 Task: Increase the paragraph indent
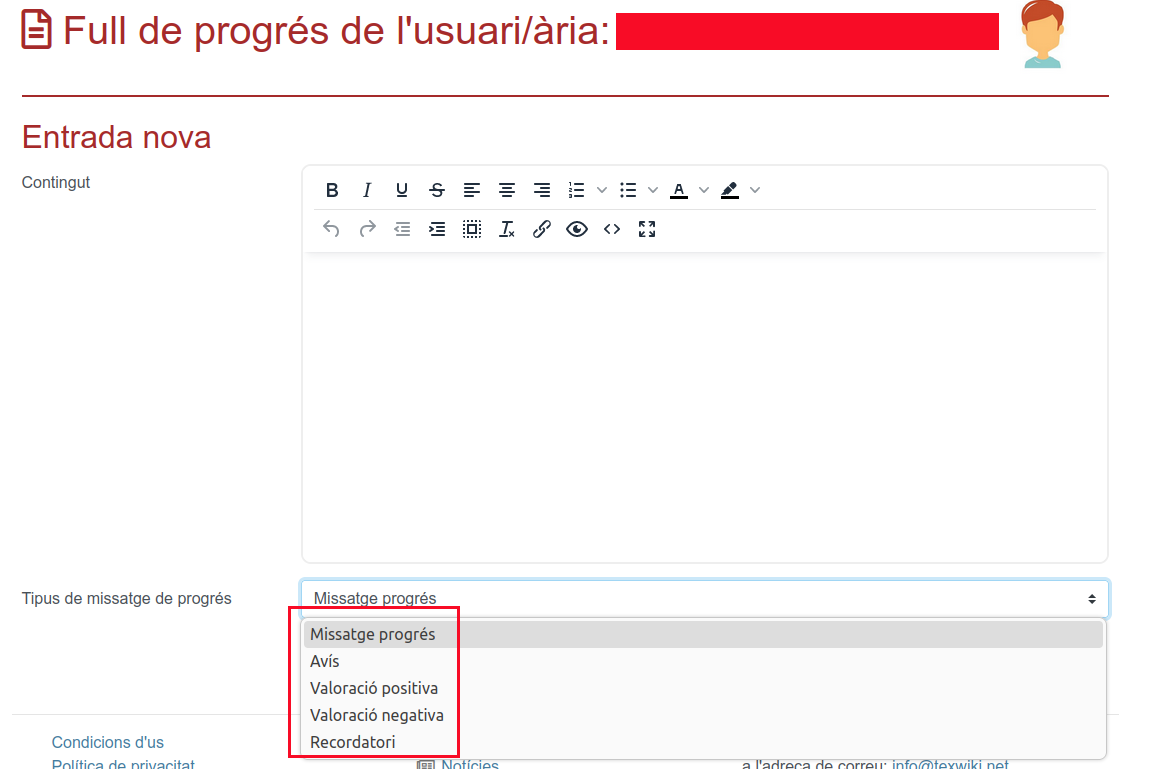pos(437,229)
